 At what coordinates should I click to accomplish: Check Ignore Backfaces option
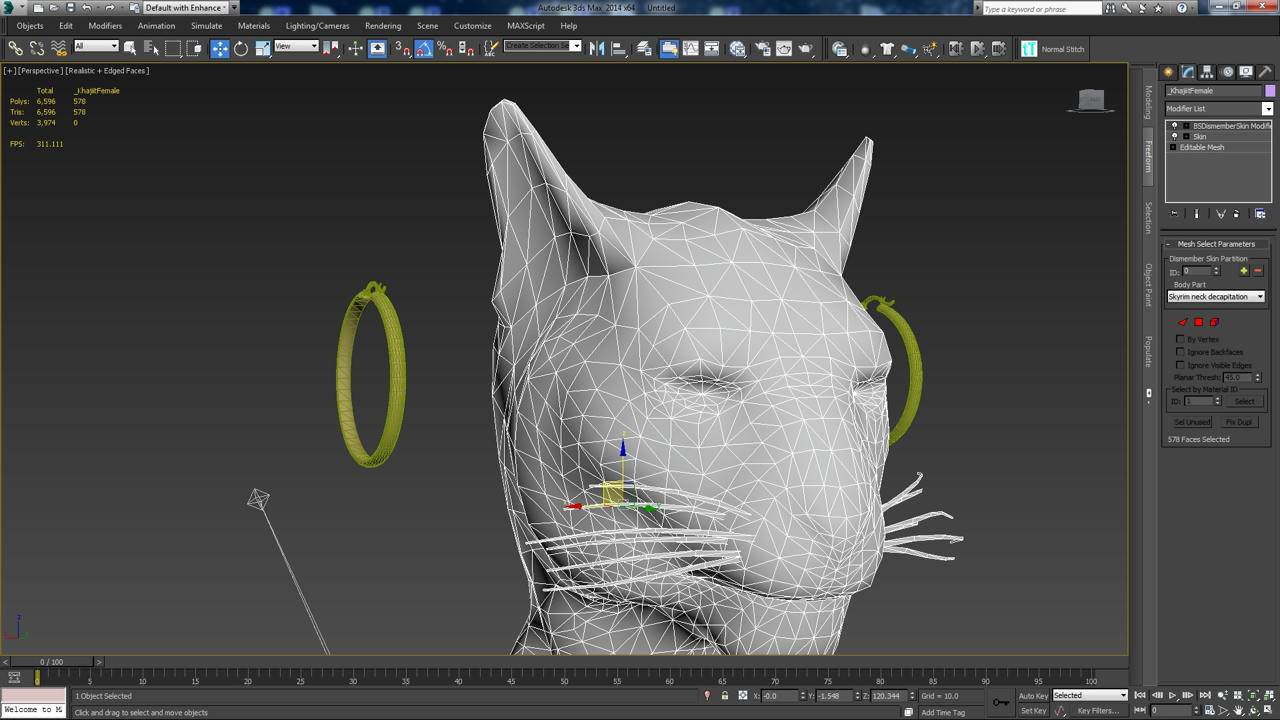[x=1180, y=352]
